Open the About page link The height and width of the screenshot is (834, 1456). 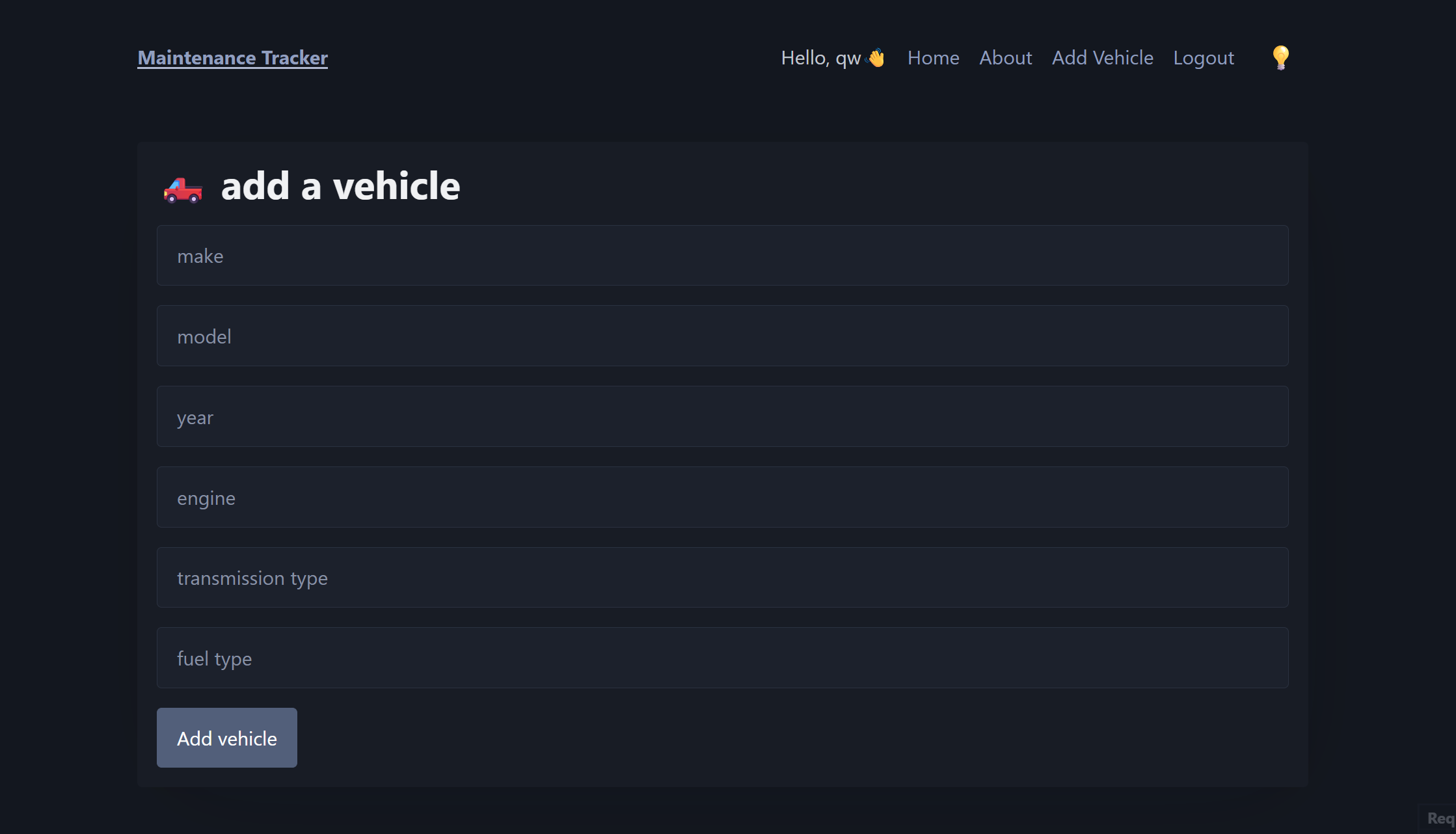point(1005,58)
